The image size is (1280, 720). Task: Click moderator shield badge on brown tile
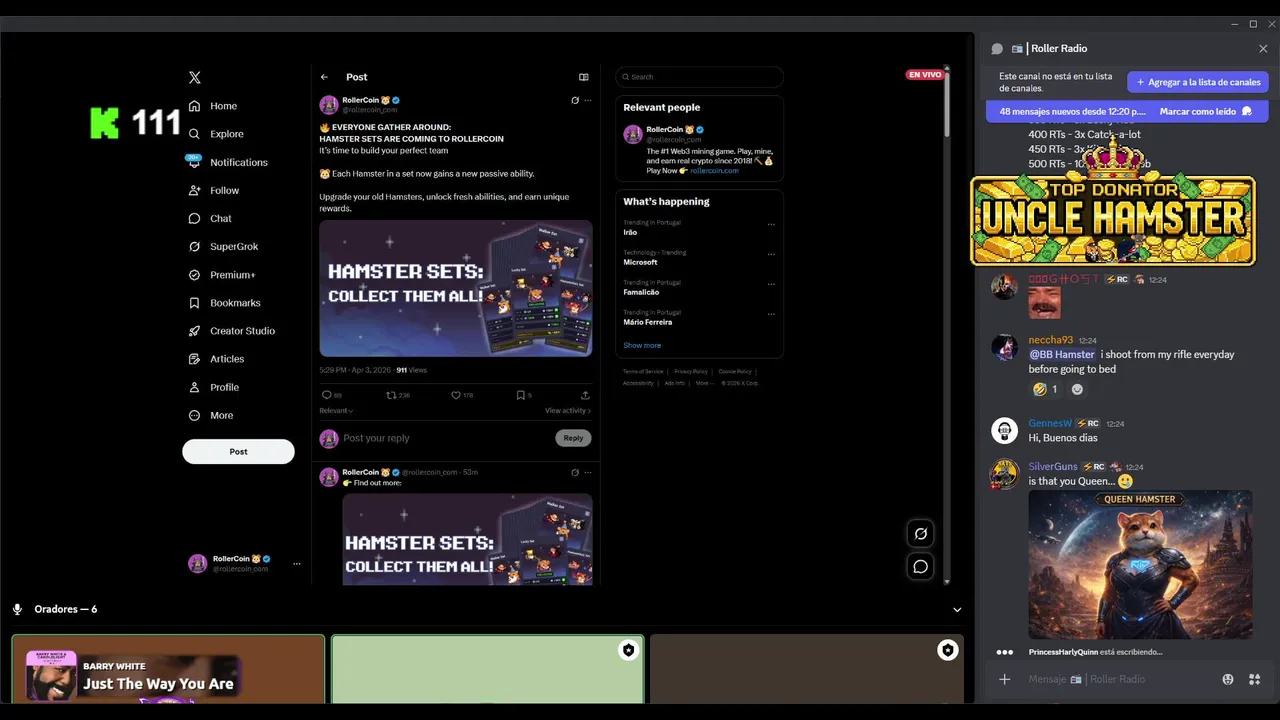point(947,651)
